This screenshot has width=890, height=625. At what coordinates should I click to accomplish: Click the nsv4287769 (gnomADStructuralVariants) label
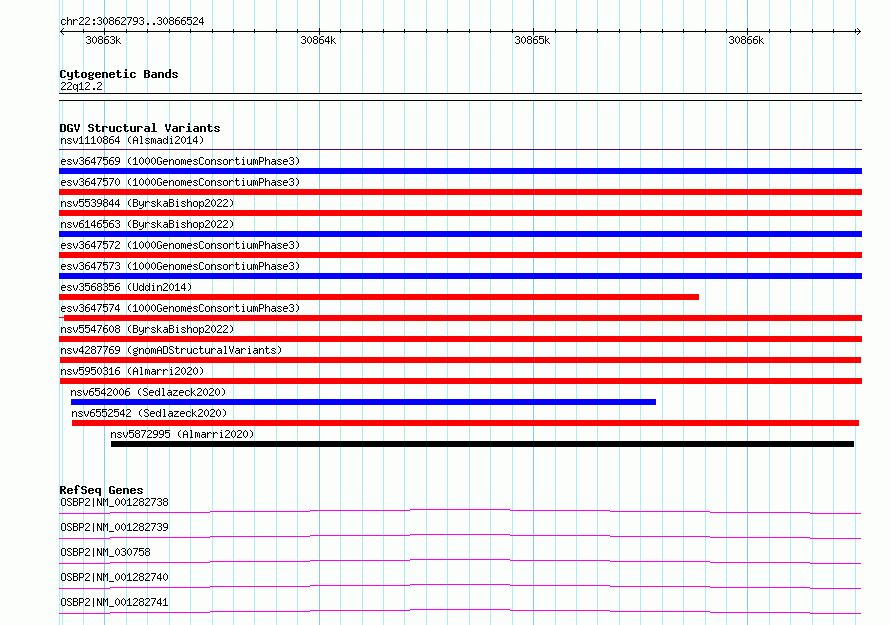171,350
